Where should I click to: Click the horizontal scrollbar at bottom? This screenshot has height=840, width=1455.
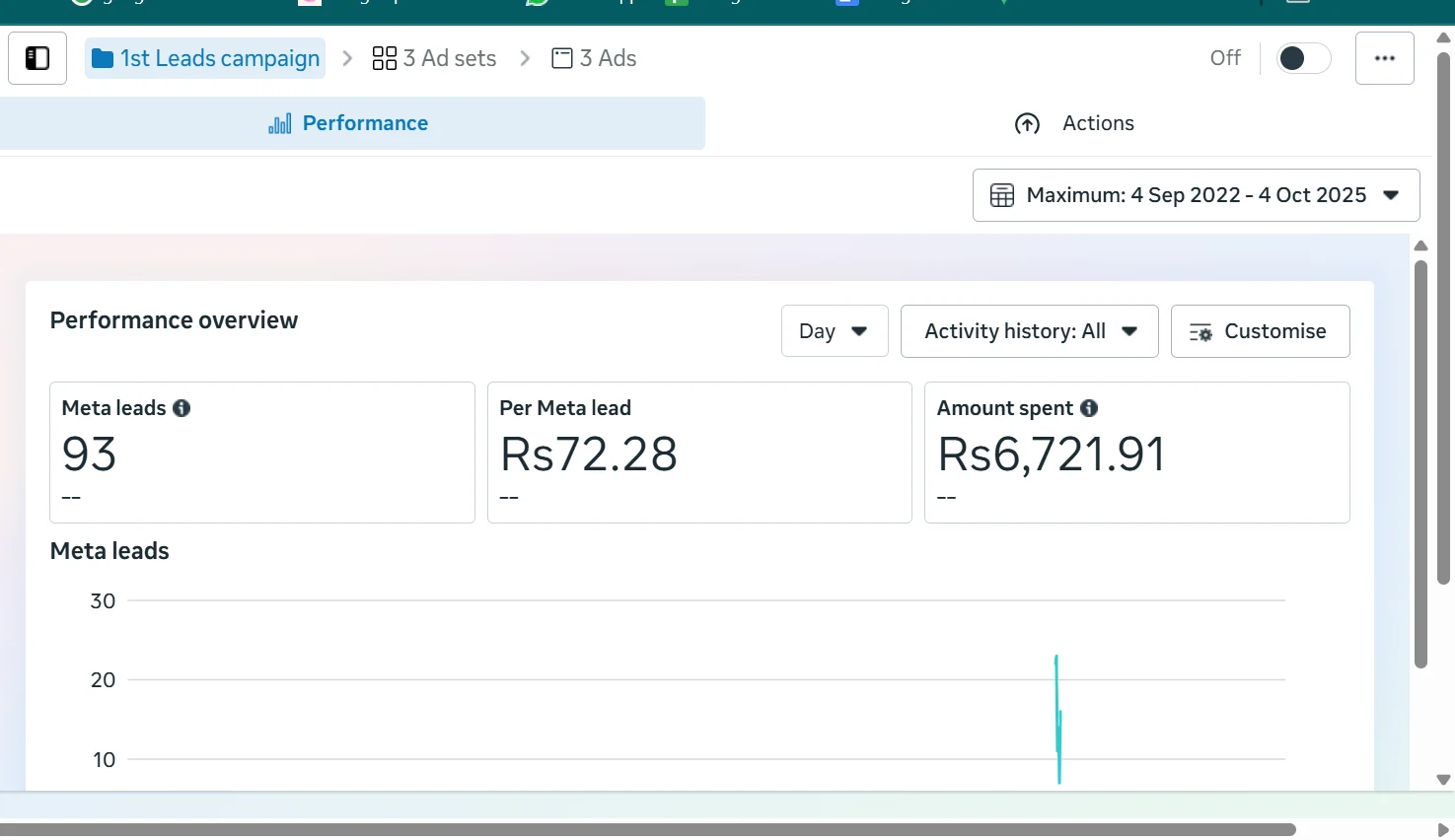pyautogui.click(x=646, y=829)
